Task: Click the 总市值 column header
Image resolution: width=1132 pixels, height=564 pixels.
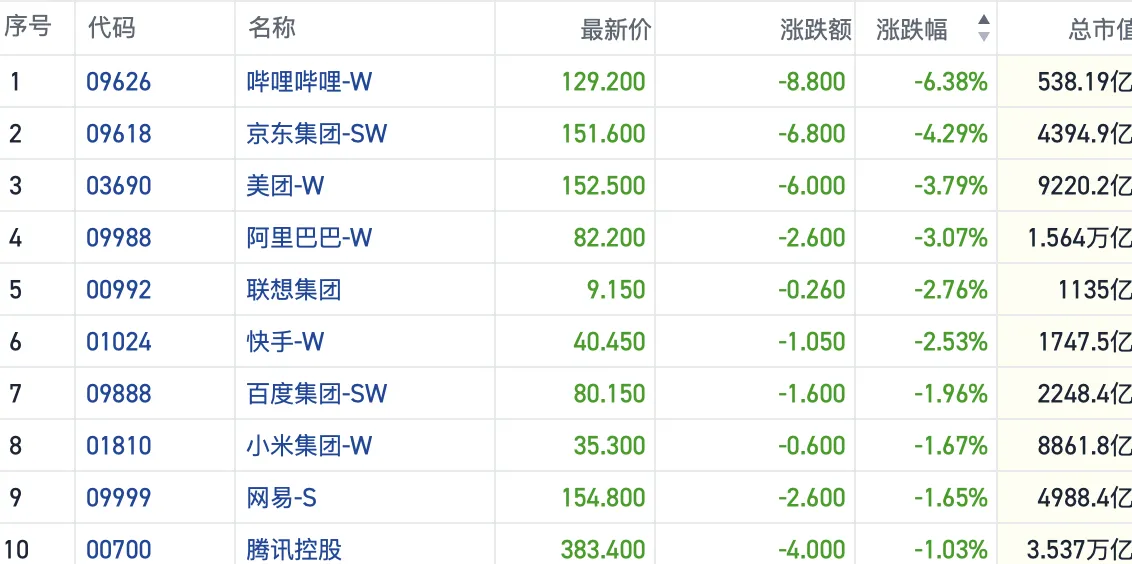Action: [x=1098, y=30]
